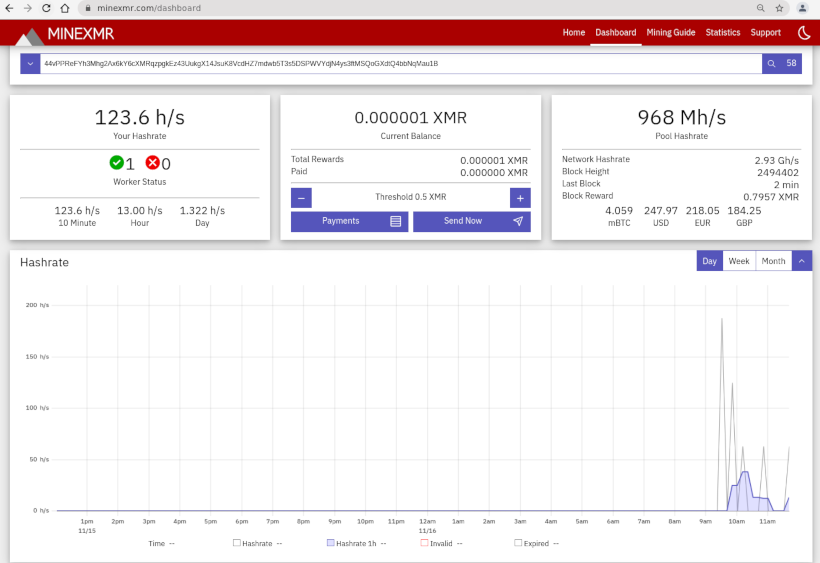Click the Payments button

349,221
